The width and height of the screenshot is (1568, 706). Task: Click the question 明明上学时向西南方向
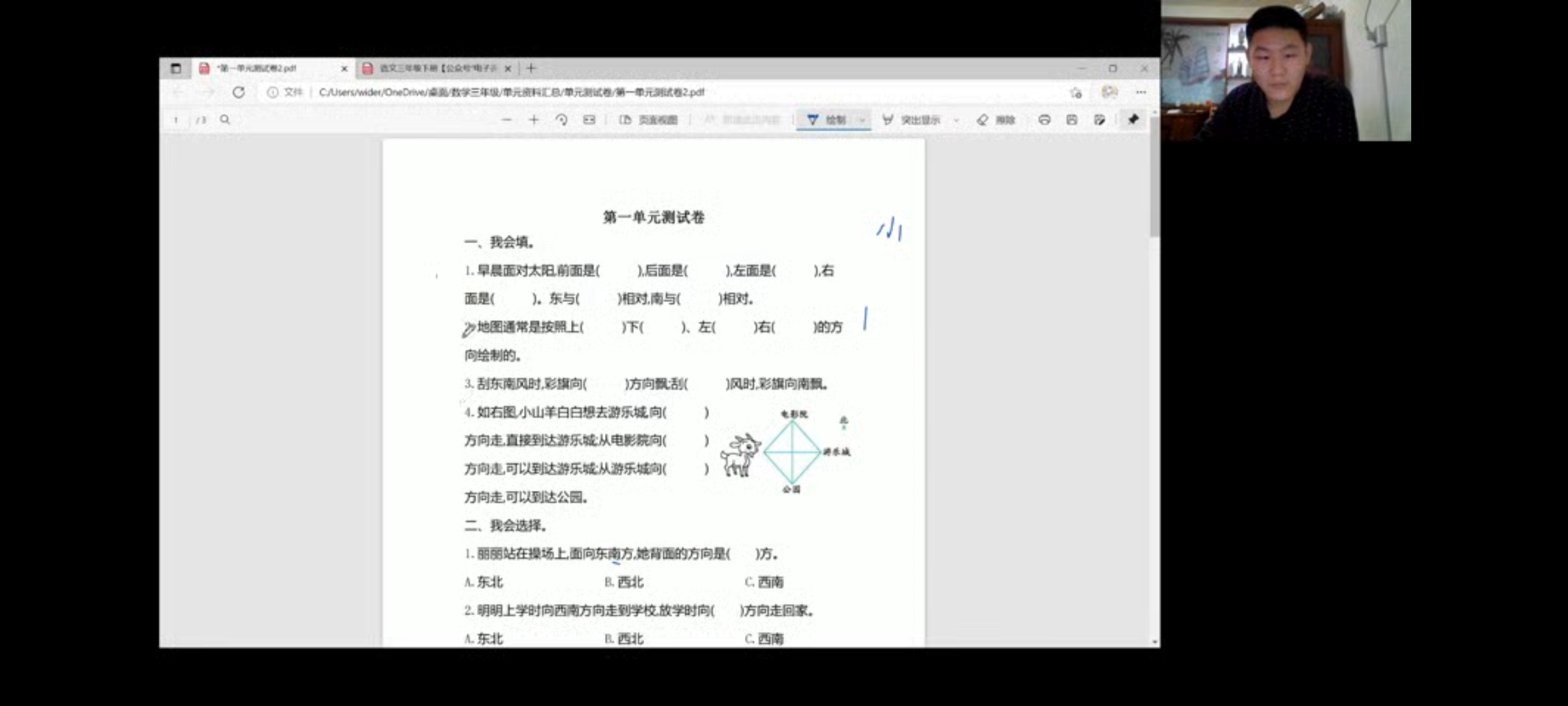pyautogui.click(x=640, y=611)
